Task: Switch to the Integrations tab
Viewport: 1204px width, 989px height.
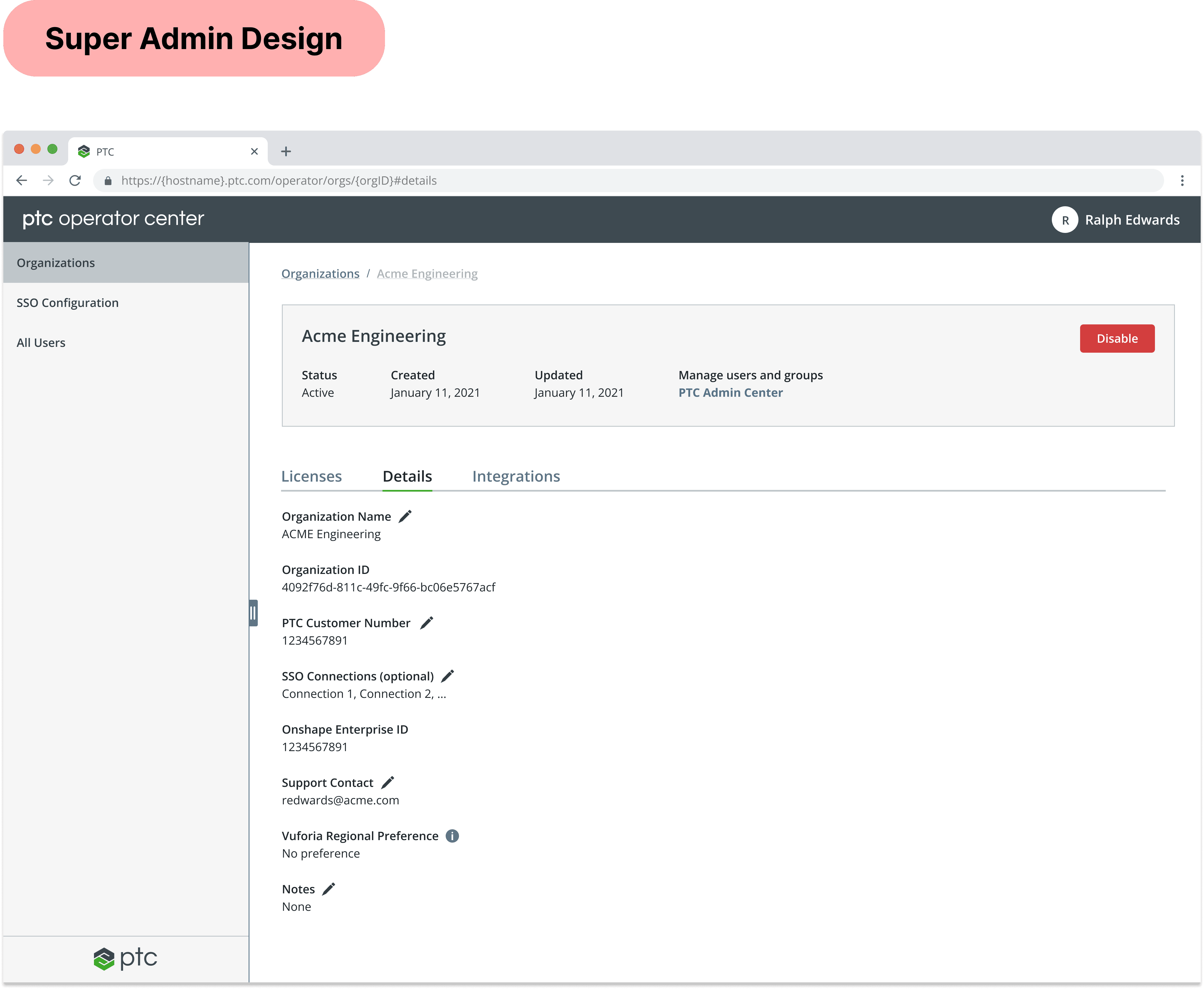Action: pos(516,476)
